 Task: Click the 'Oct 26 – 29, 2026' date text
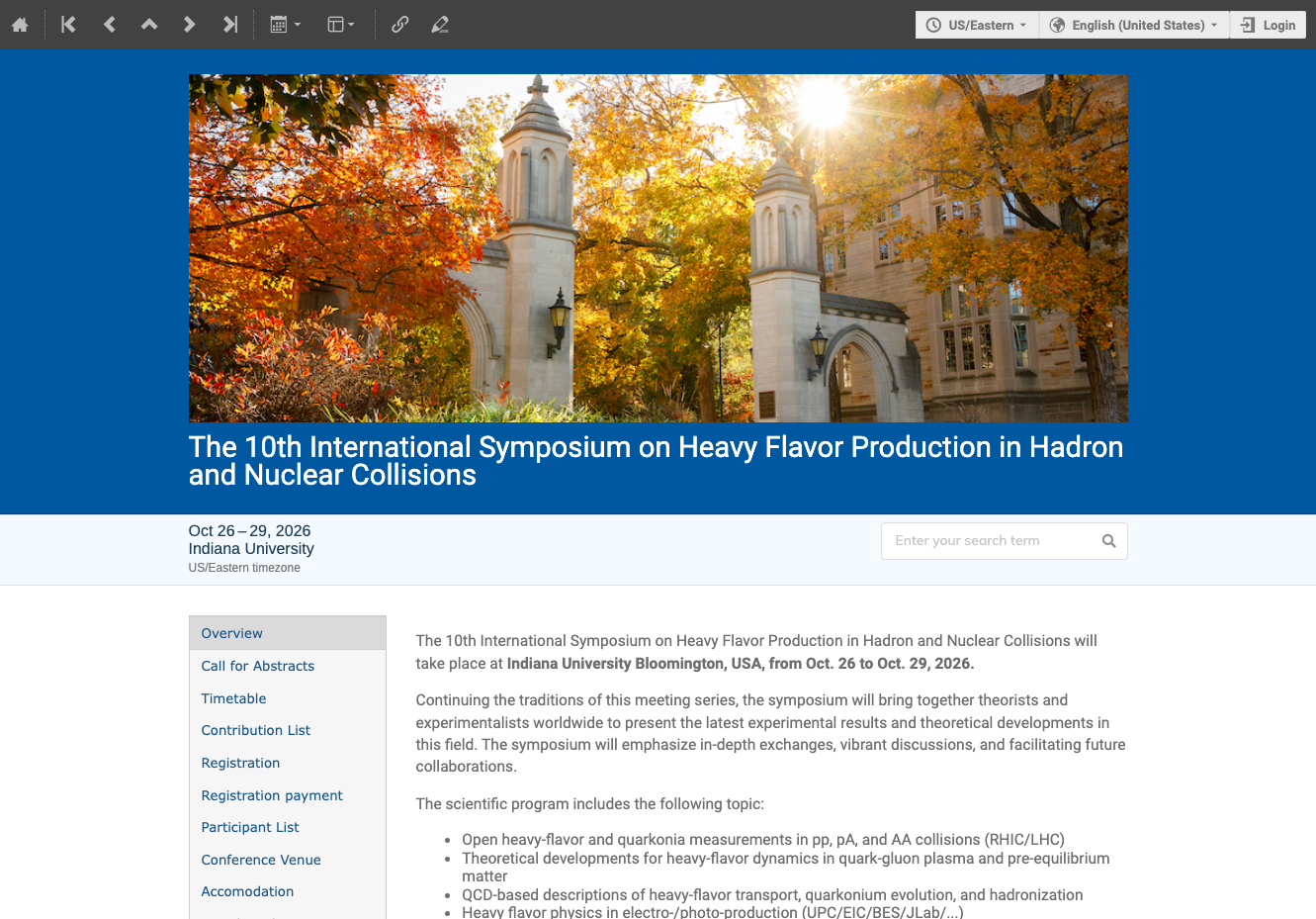(249, 531)
